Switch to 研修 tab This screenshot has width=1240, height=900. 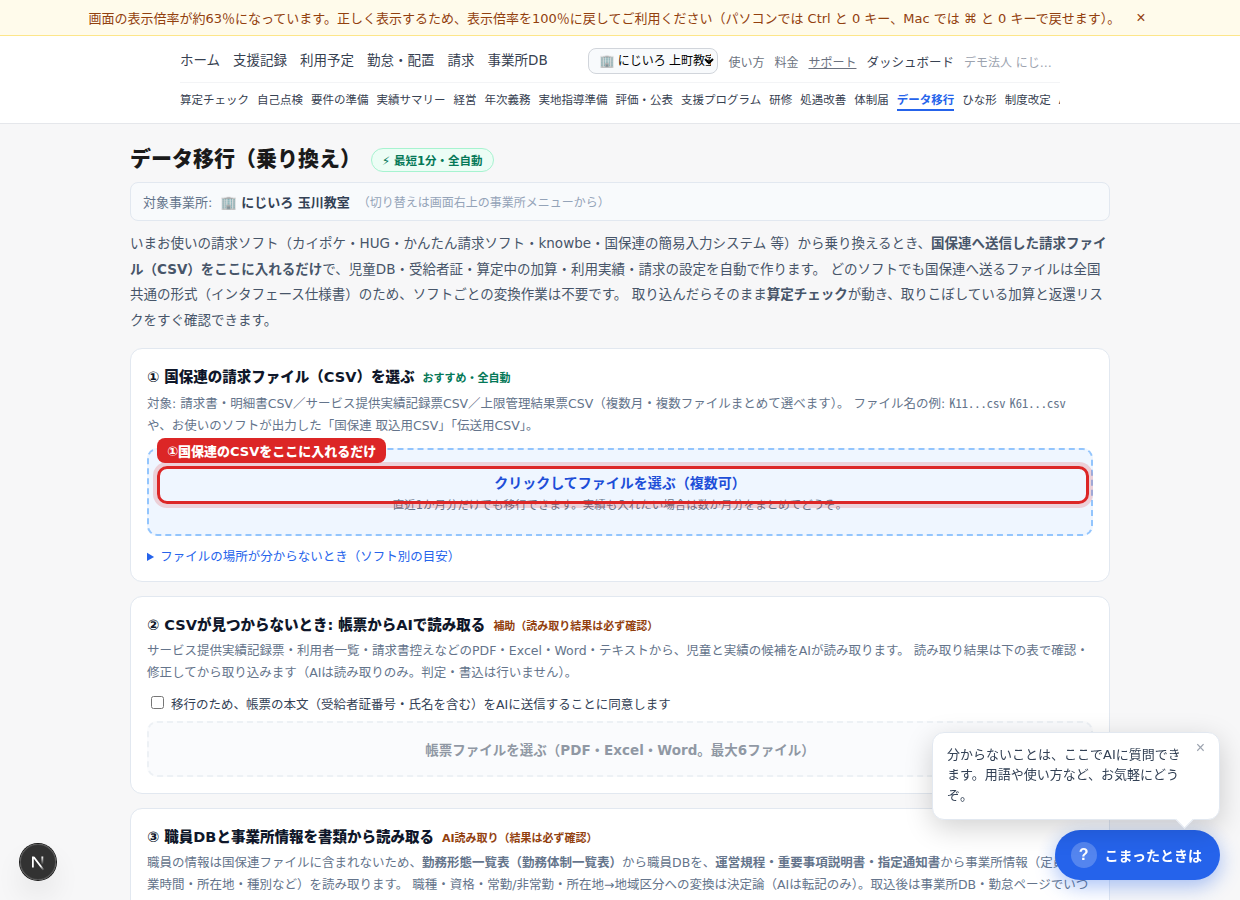tap(781, 100)
